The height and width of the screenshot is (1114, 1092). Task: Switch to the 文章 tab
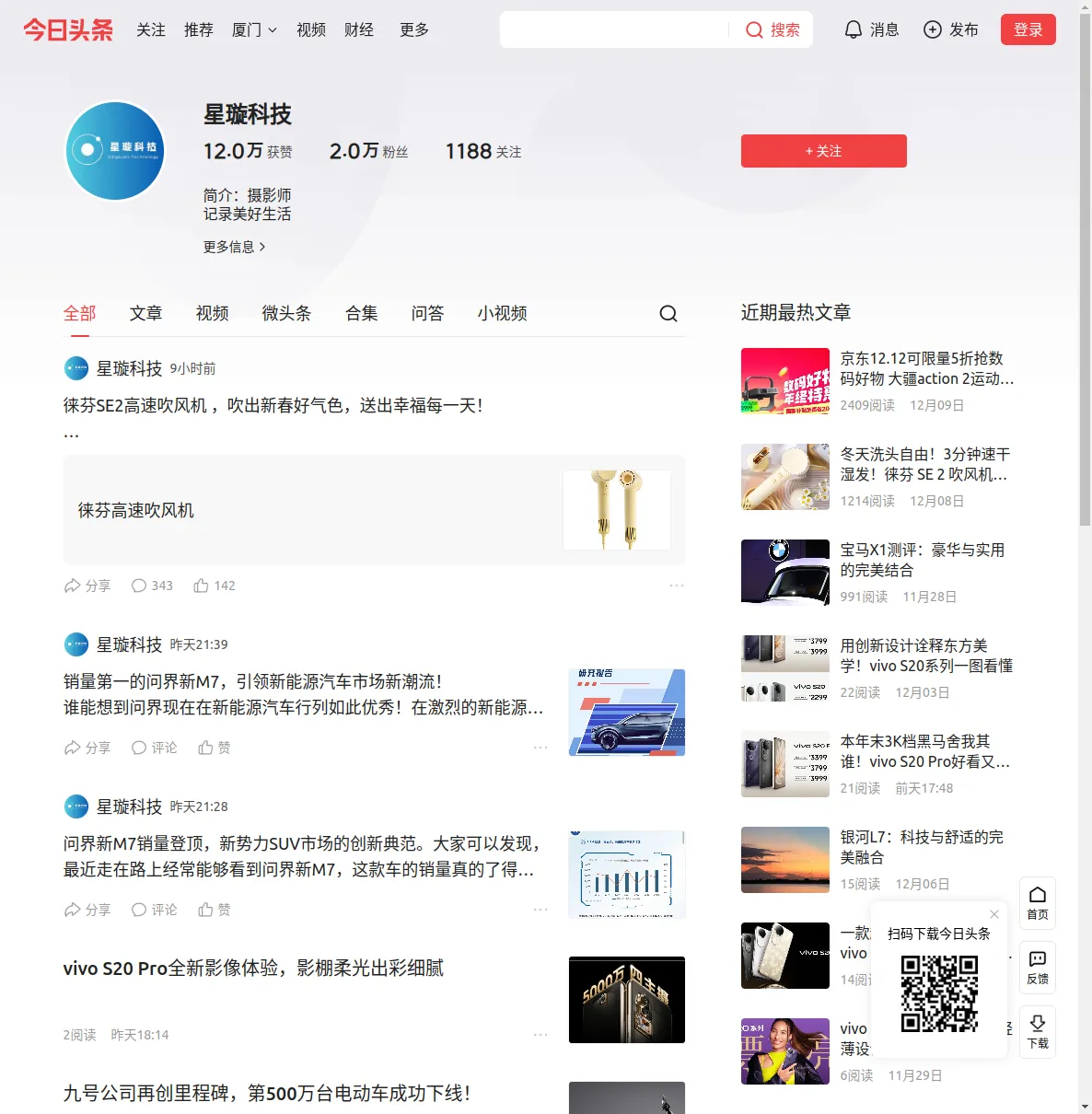click(145, 313)
